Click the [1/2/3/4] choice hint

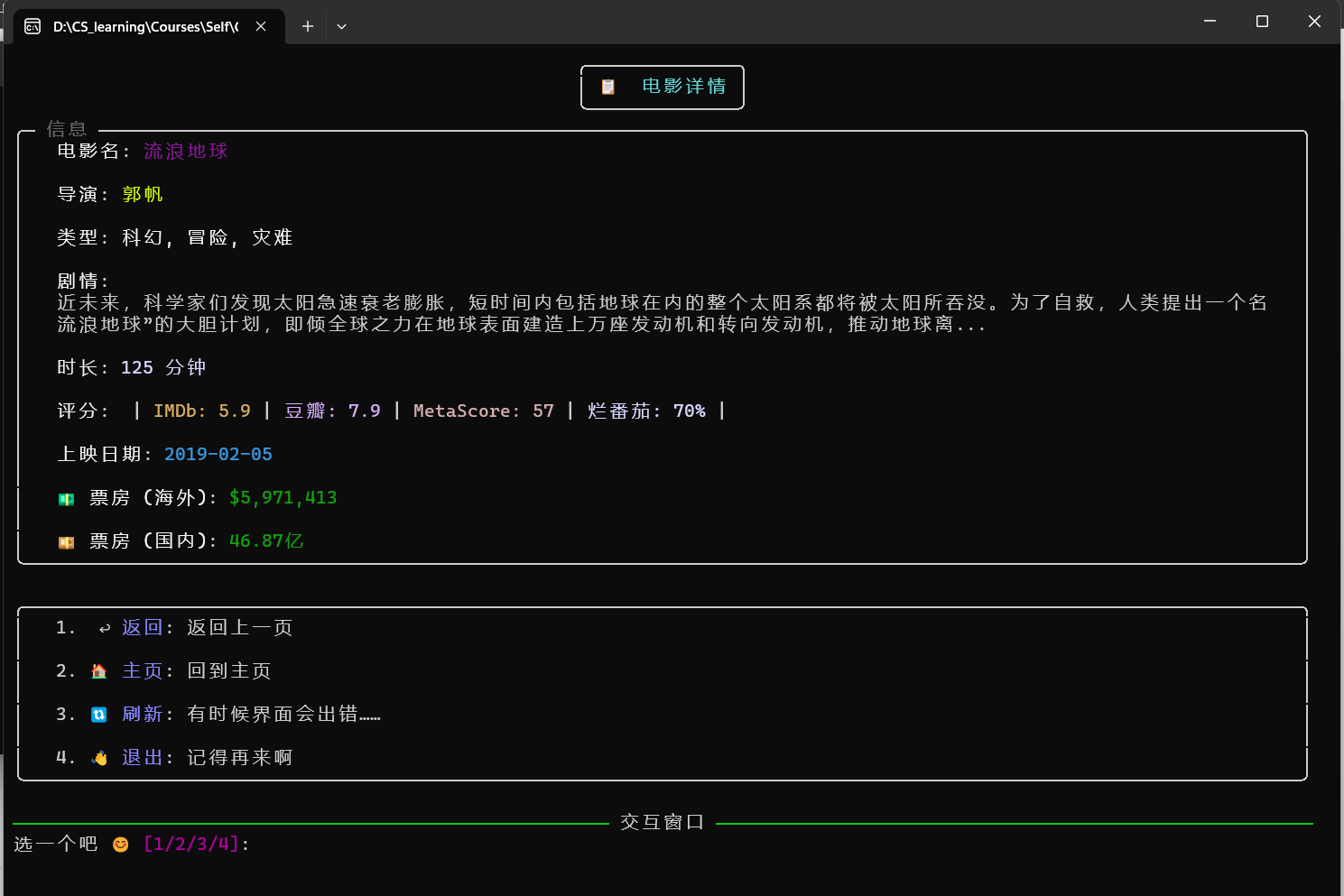tap(191, 844)
